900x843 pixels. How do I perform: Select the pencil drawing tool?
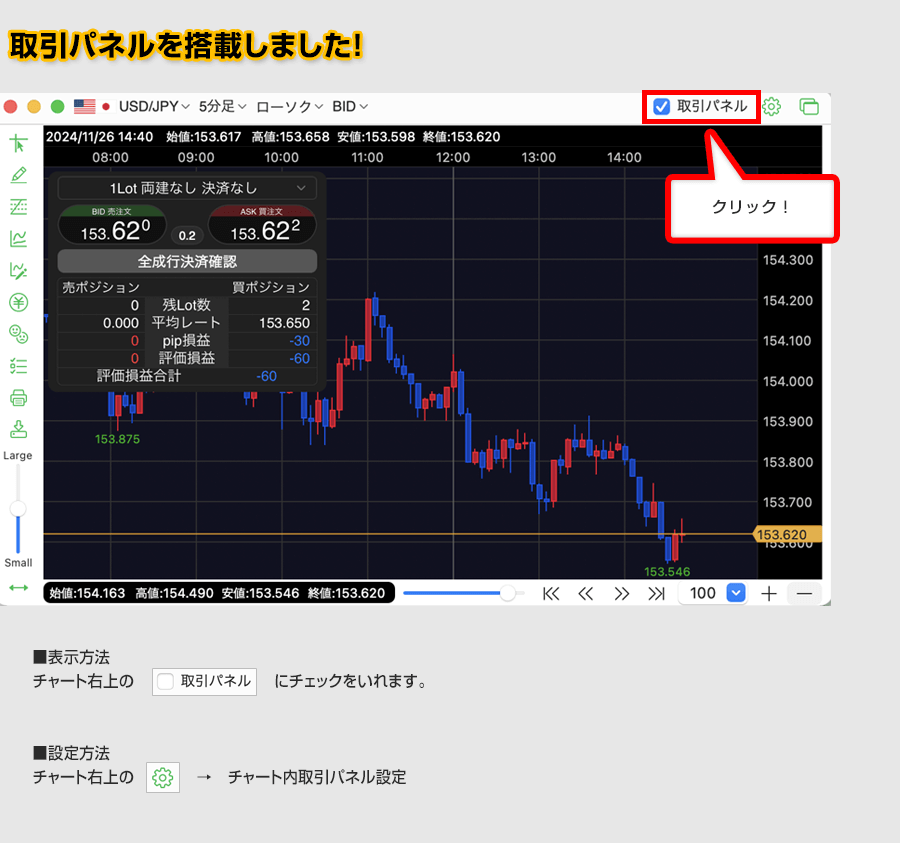pos(18,175)
